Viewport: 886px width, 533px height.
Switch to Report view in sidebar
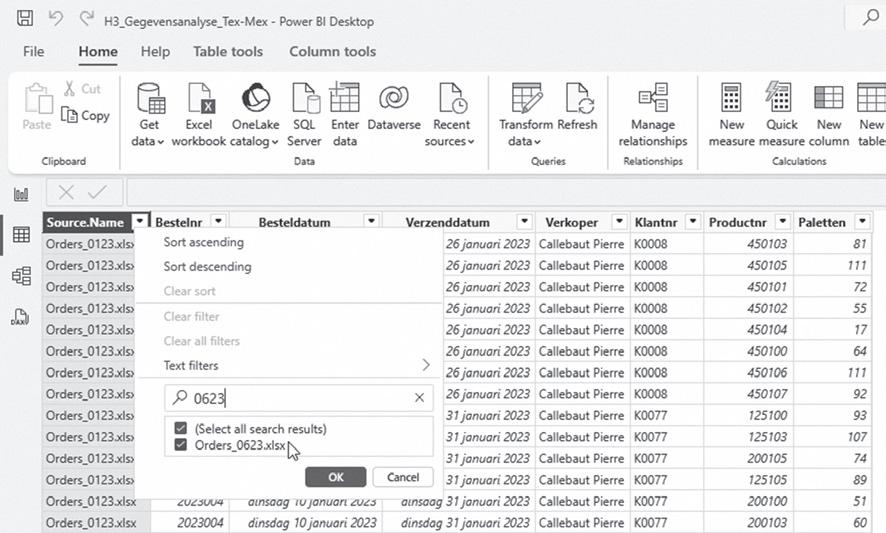click(21, 194)
